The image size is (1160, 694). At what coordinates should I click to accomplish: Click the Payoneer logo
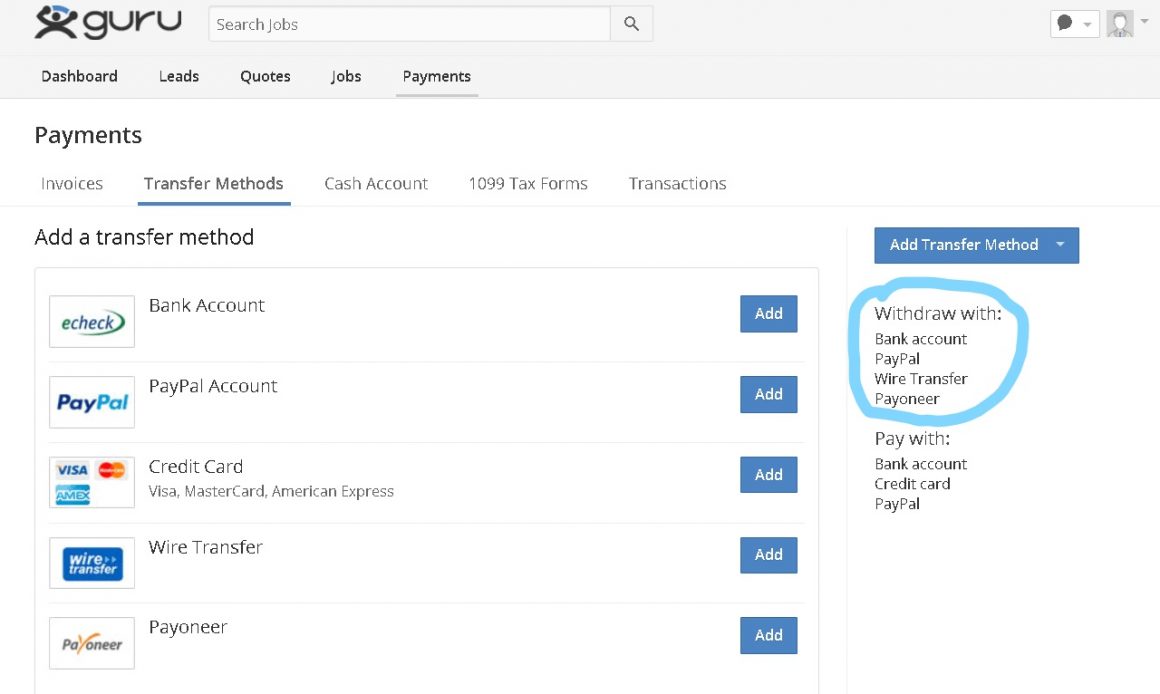pos(92,644)
